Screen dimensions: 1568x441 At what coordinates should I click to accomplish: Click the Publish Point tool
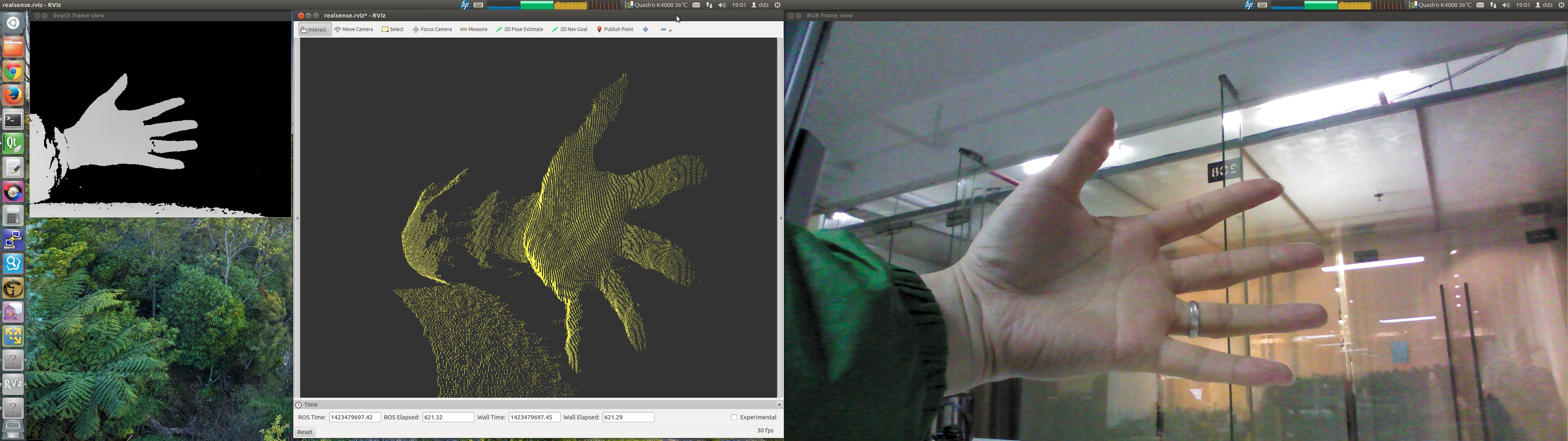tap(615, 29)
